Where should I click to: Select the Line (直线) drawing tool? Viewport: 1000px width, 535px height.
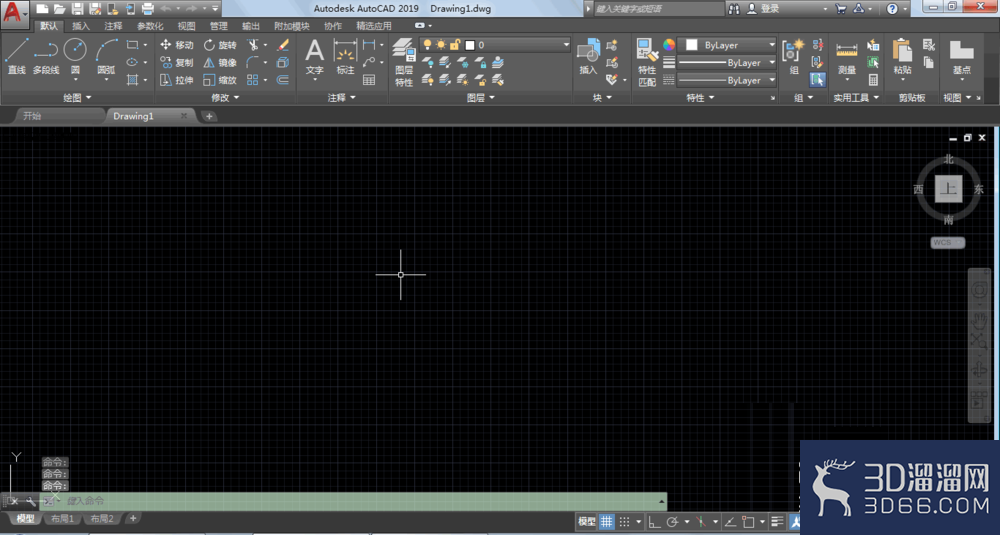(17, 56)
